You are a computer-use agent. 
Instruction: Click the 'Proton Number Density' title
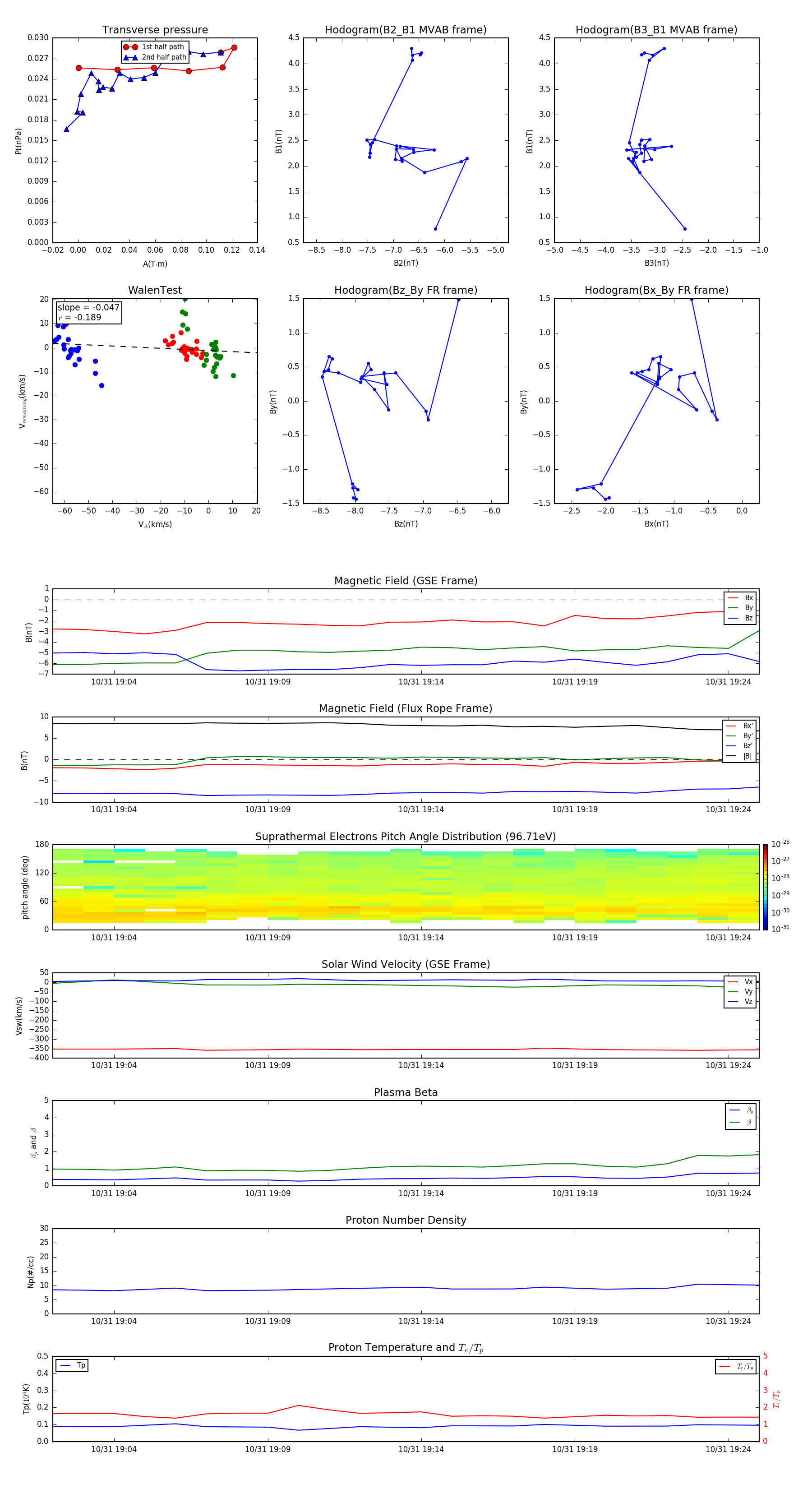tap(405, 1220)
